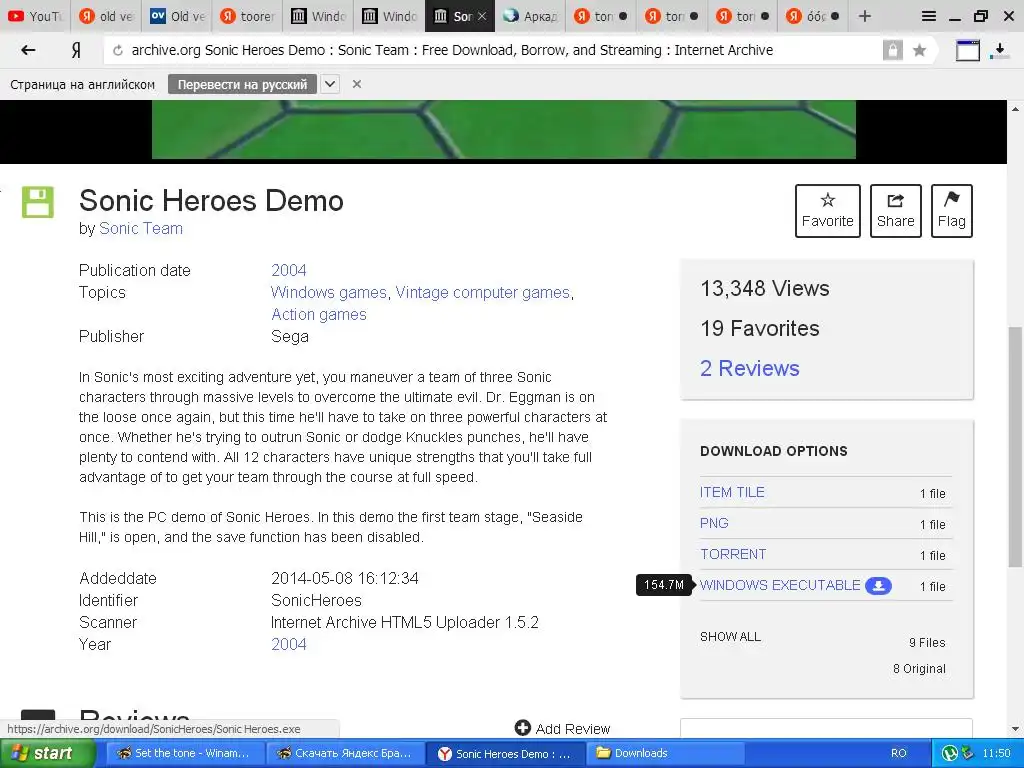This screenshot has width=1024, height=768.
Task: Download the ITEM TILE file
Action: point(732,492)
